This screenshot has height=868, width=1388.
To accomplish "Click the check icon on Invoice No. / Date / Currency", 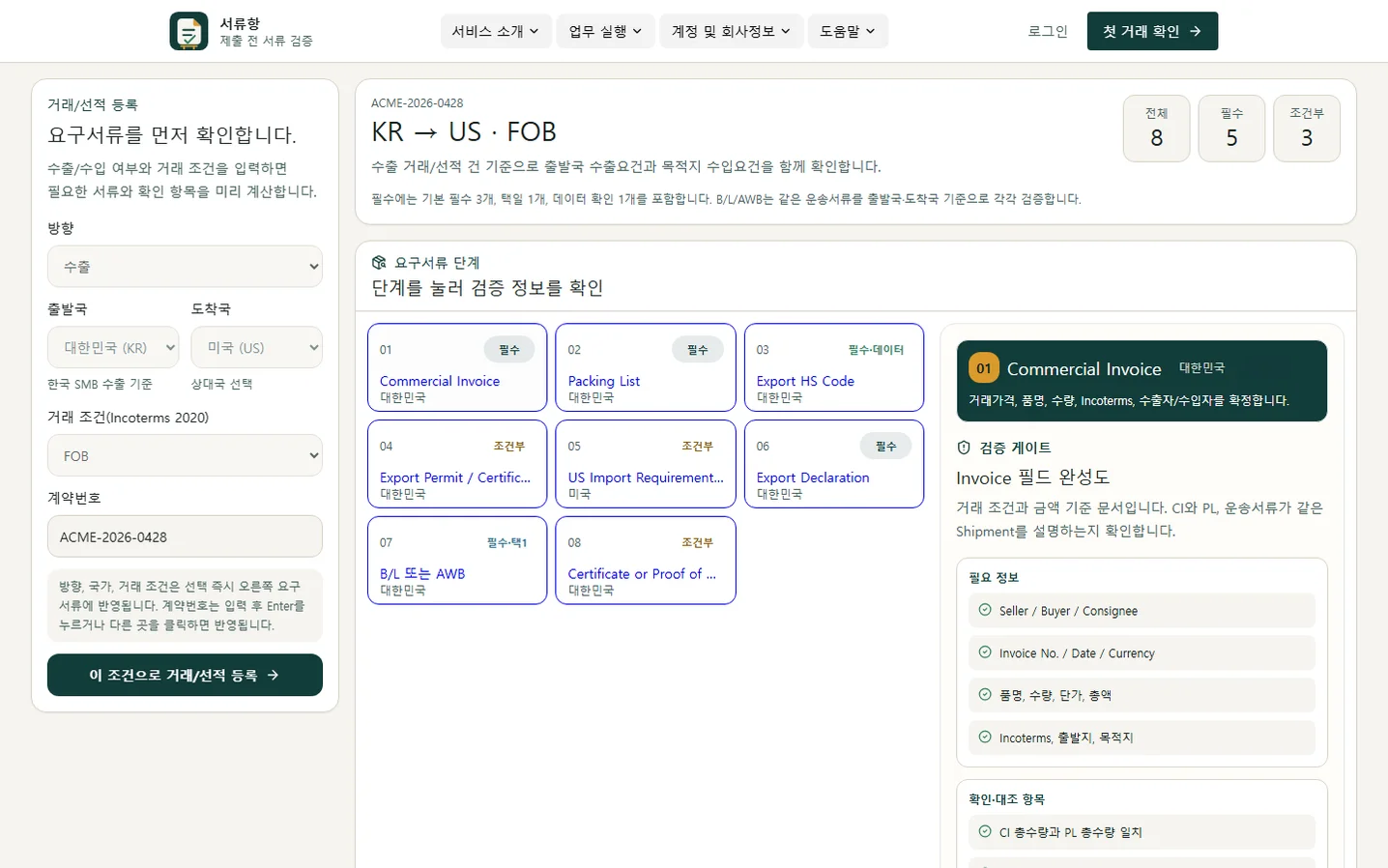I will click(985, 652).
